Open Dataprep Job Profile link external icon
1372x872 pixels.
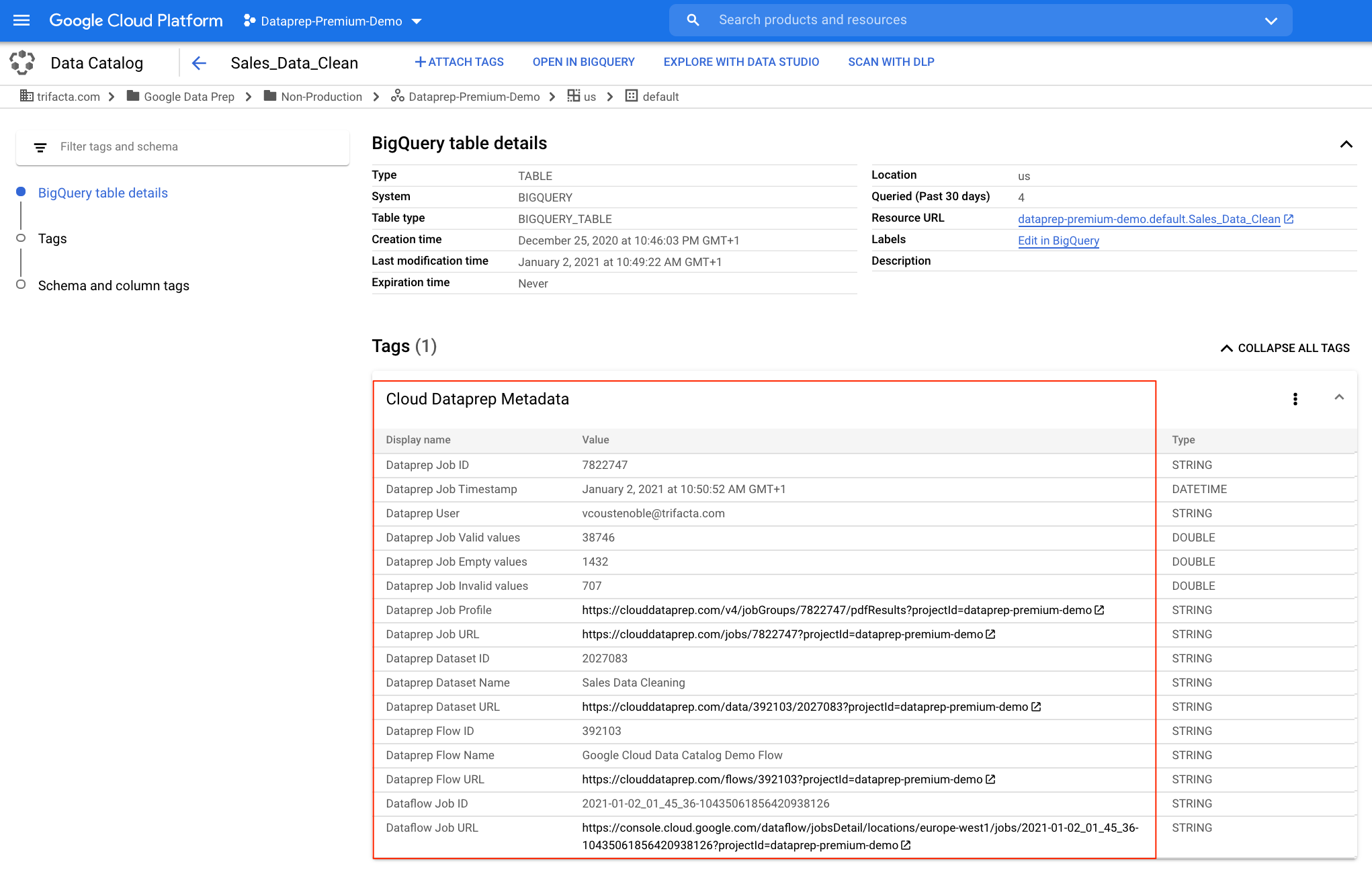1099,610
